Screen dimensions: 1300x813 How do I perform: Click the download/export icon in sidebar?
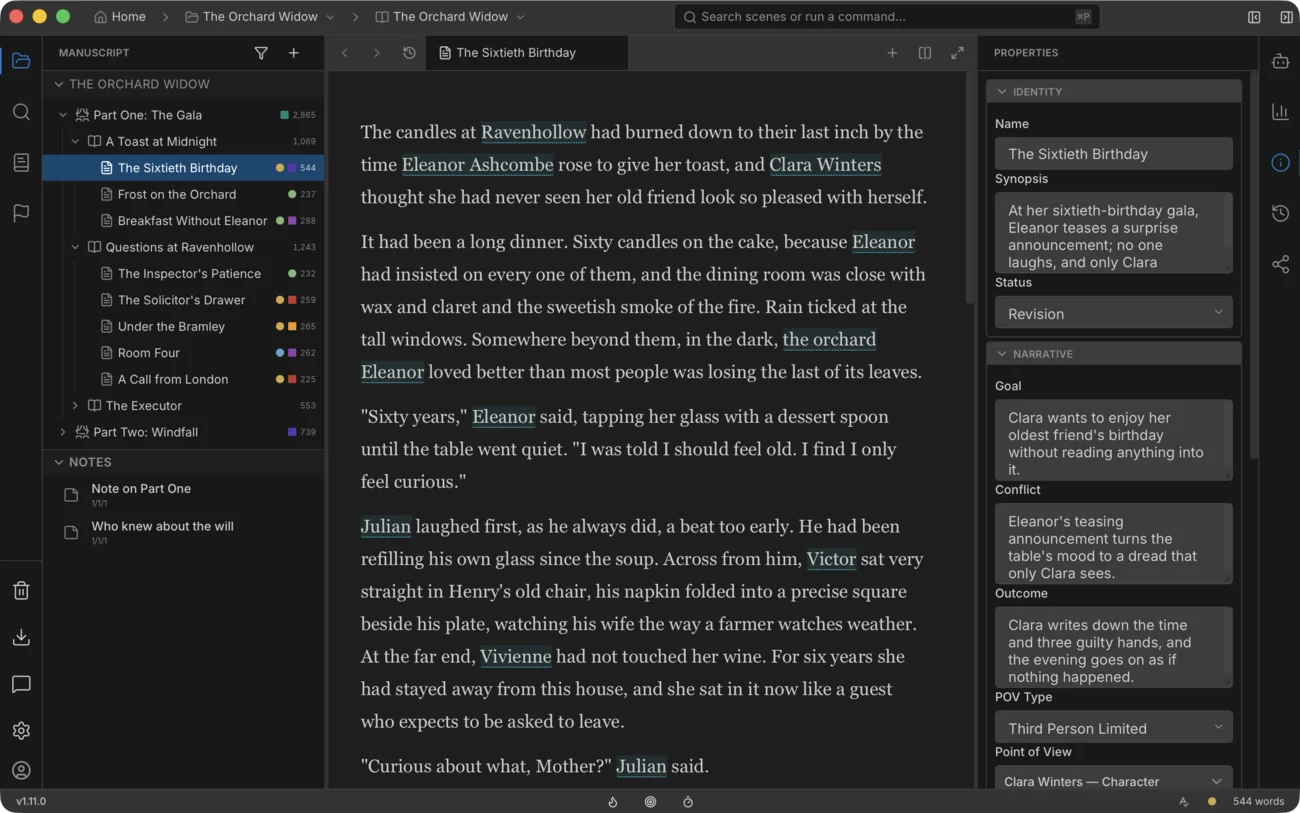[x=21, y=638]
